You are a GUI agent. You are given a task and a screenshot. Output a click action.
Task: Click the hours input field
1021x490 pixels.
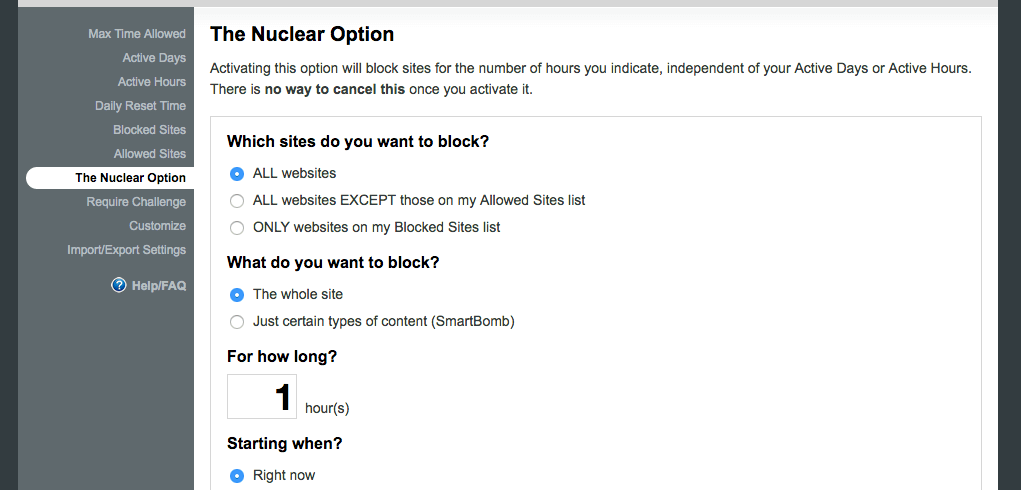[262, 396]
